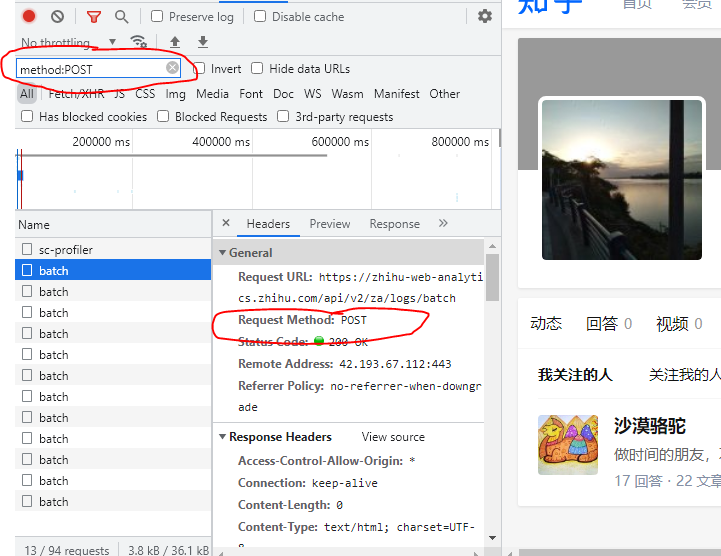This screenshot has width=721, height=556.
Task: Filter requests by Wasm type
Action: click(x=347, y=94)
